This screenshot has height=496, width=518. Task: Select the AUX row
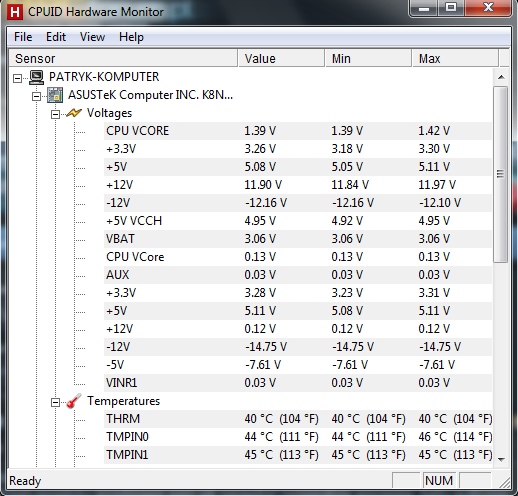click(298, 275)
